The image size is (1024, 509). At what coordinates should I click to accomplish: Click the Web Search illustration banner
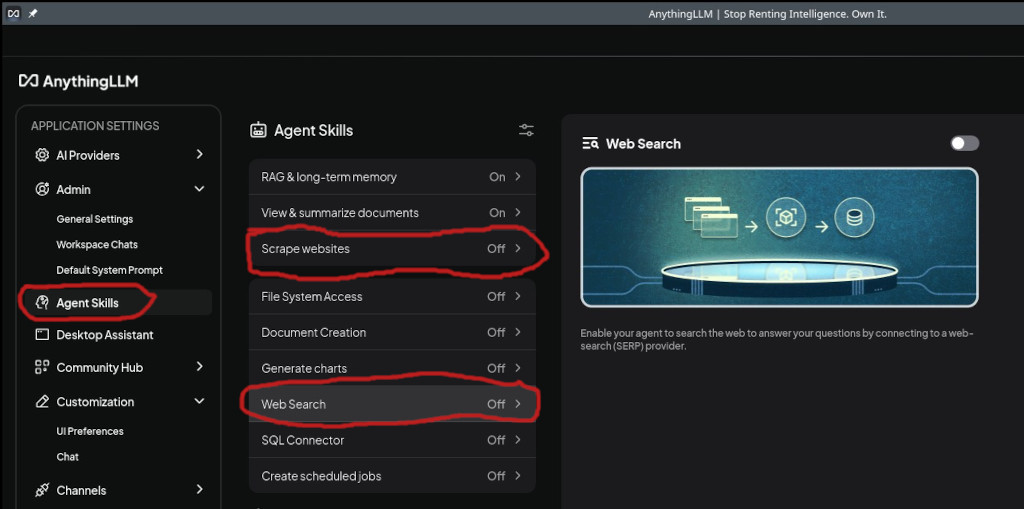779,237
